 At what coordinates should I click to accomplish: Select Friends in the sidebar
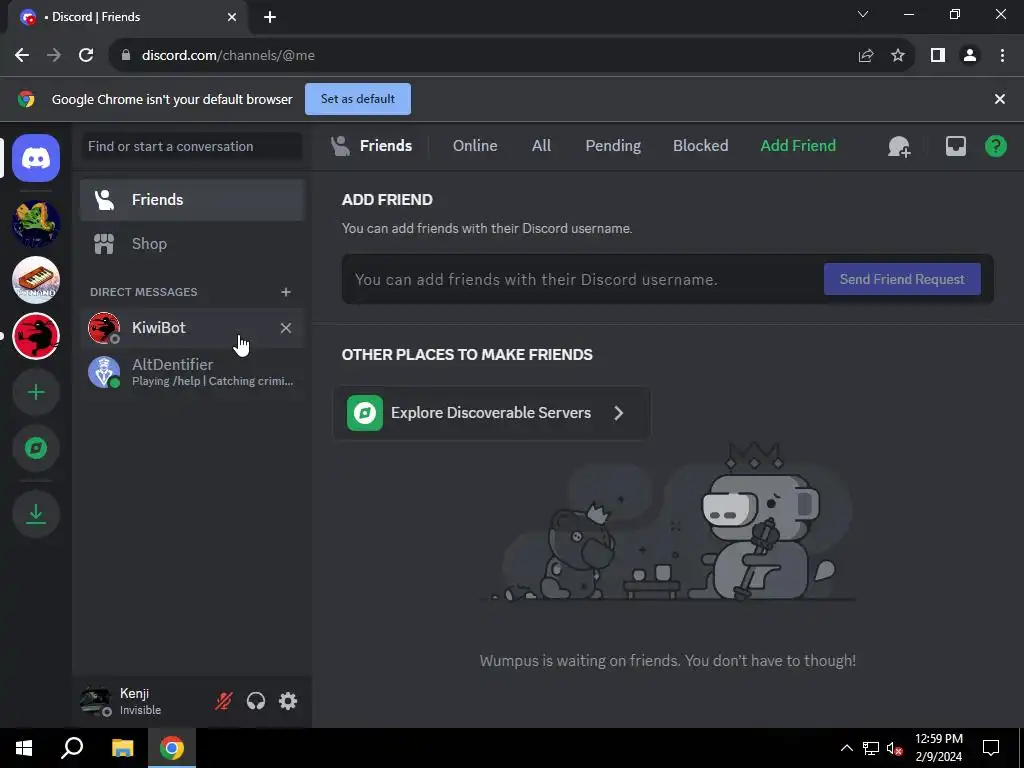(192, 200)
